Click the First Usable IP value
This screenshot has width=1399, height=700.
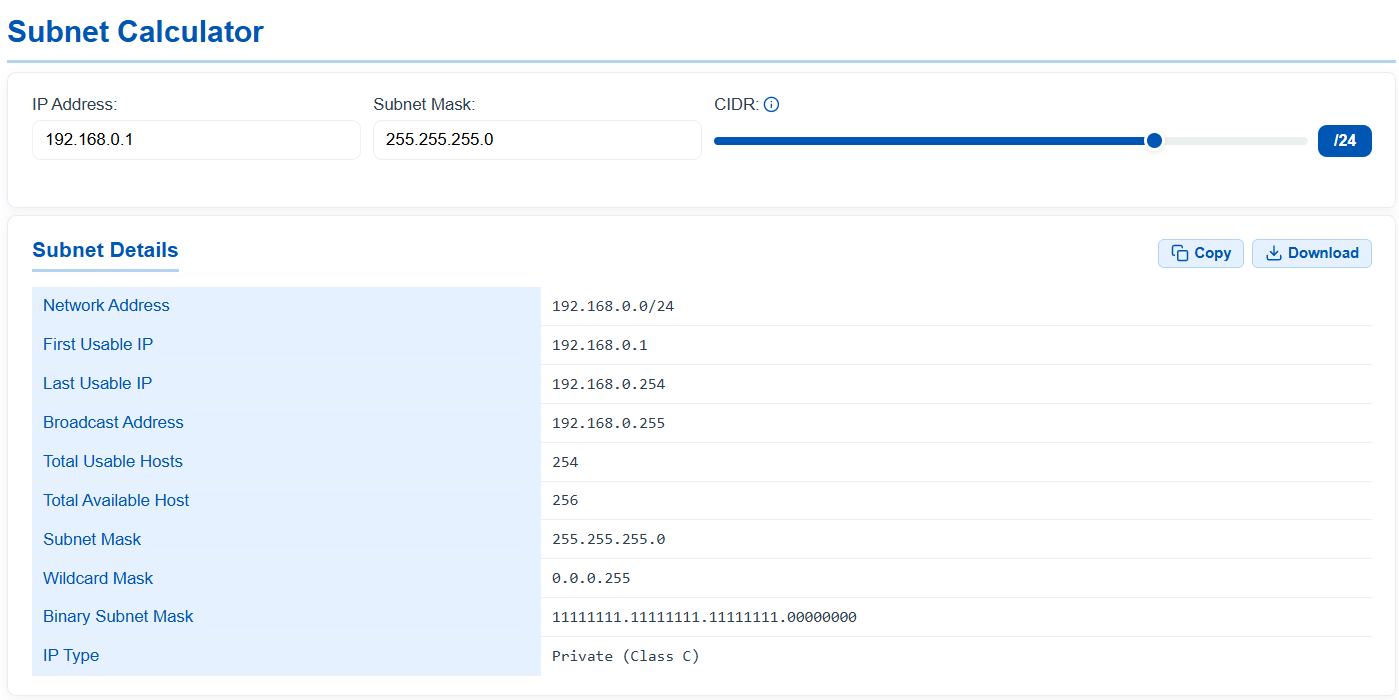(600, 345)
